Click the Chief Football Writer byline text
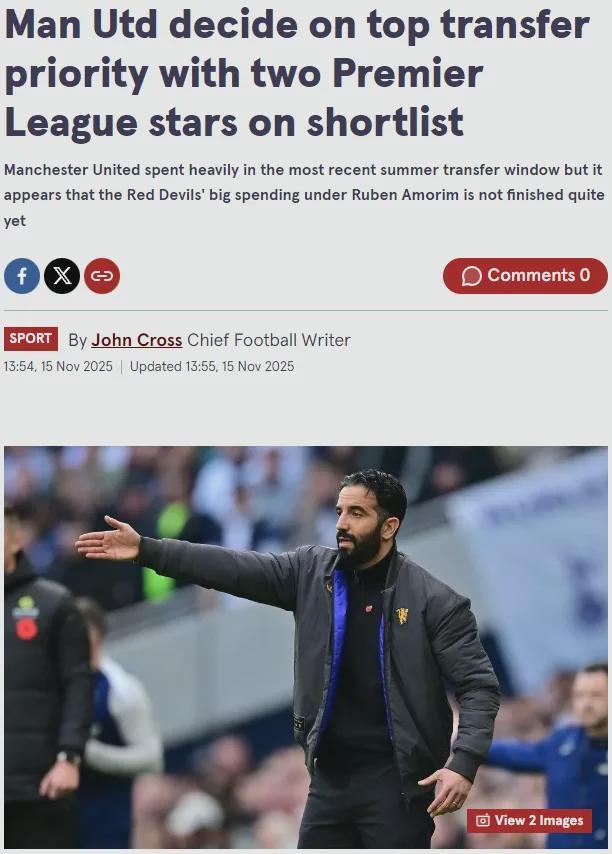Viewport: 612px width, 854px height. click(268, 340)
